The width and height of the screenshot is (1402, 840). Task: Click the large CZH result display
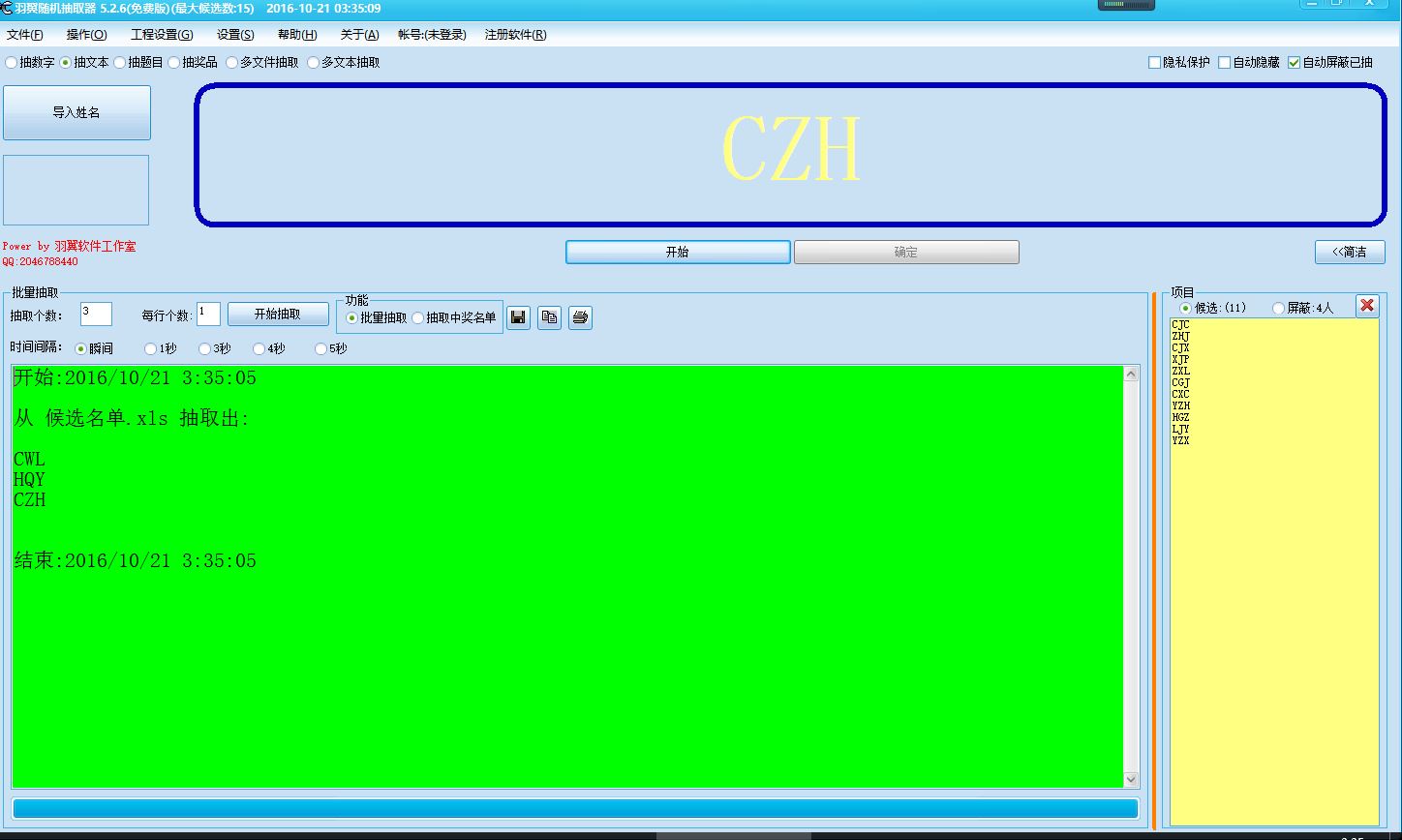791,151
